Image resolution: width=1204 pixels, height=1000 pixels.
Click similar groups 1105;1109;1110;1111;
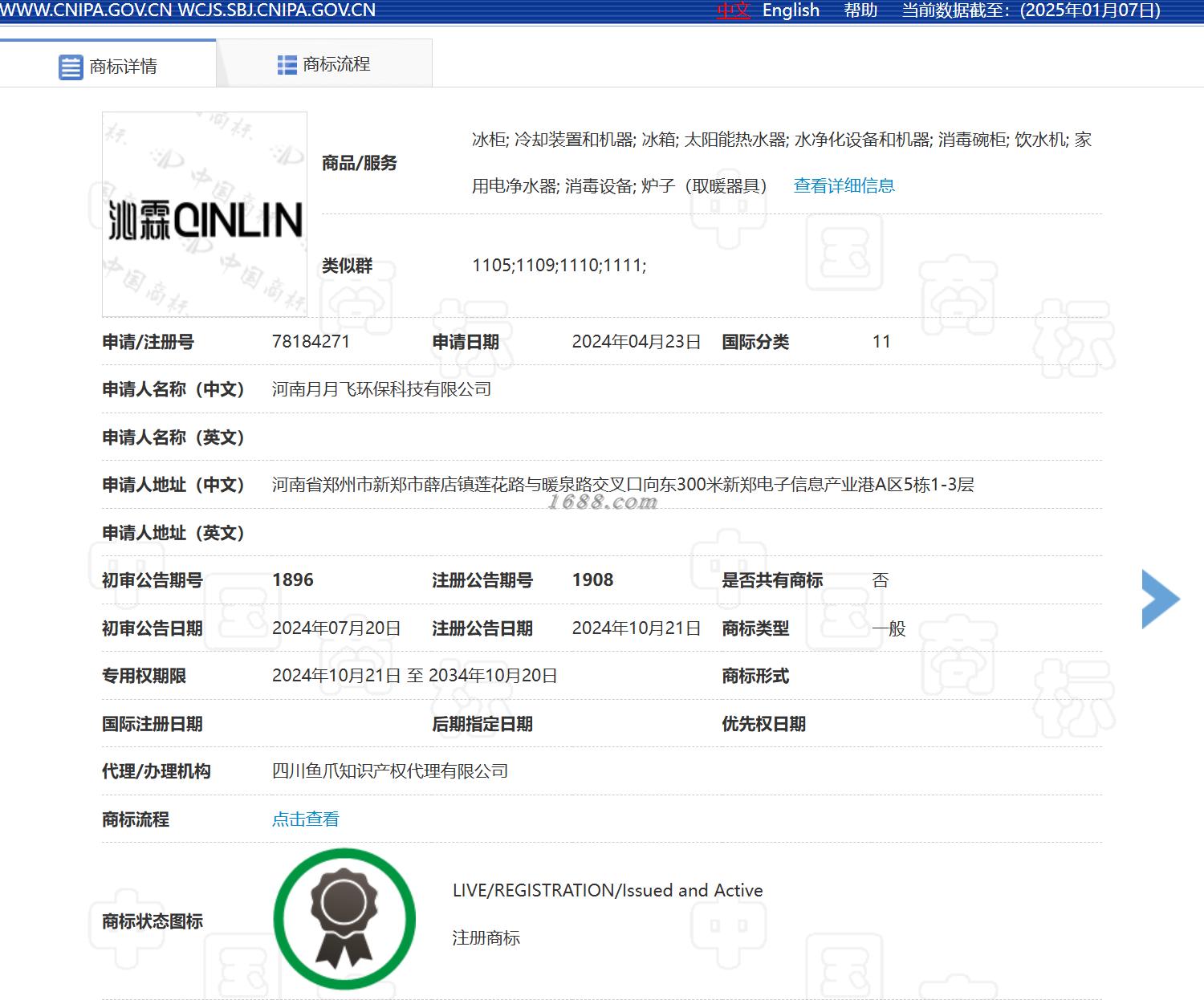tap(559, 265)
